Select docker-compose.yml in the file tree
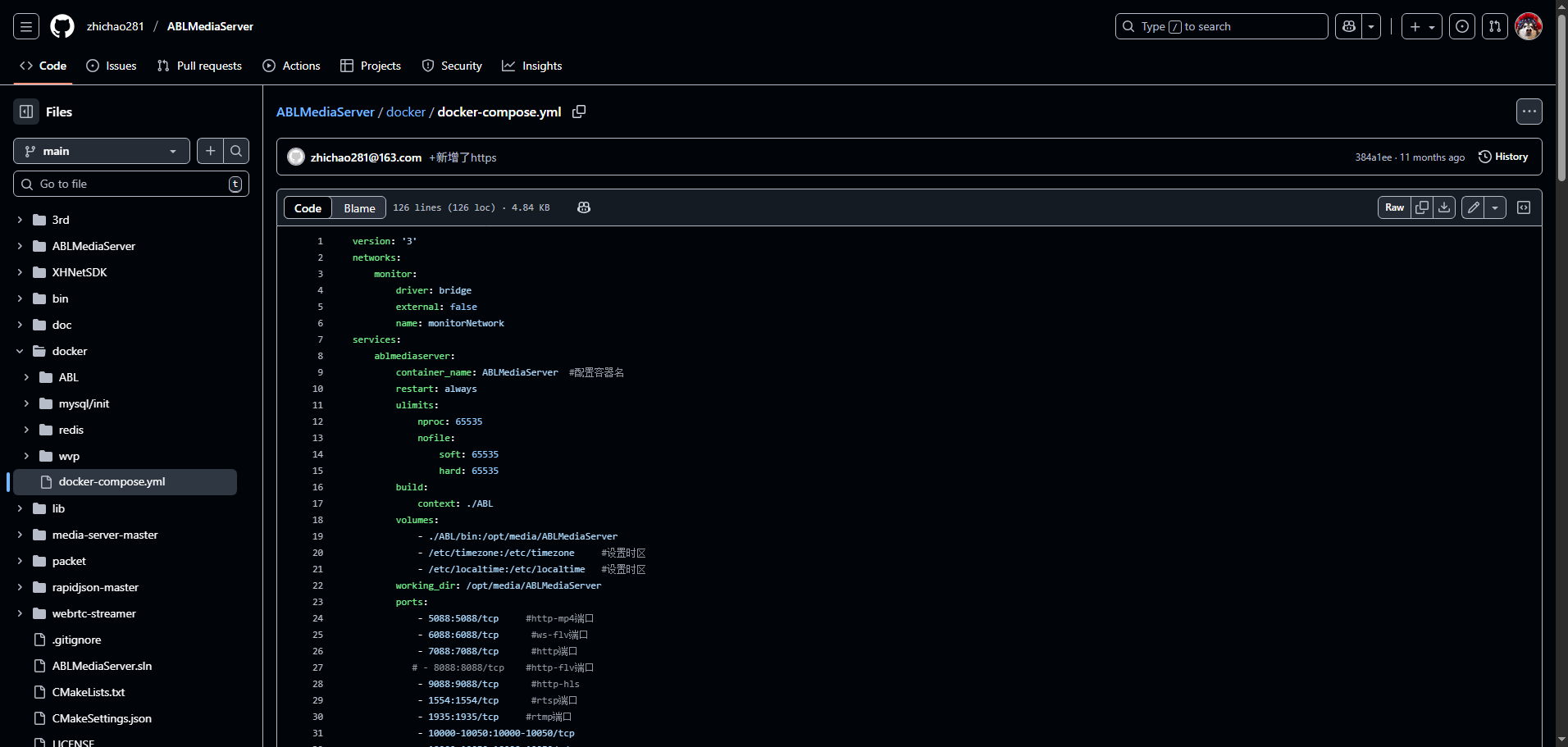1568x747 pixels. (125, 482)
